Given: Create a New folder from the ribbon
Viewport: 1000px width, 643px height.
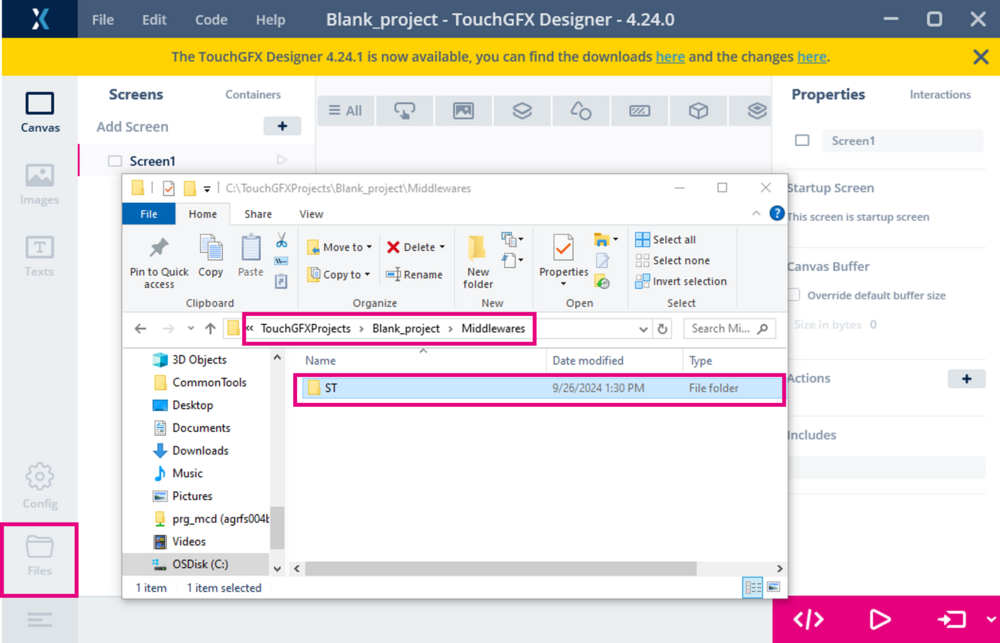Looking at the screenshot, I should [478, 263].
